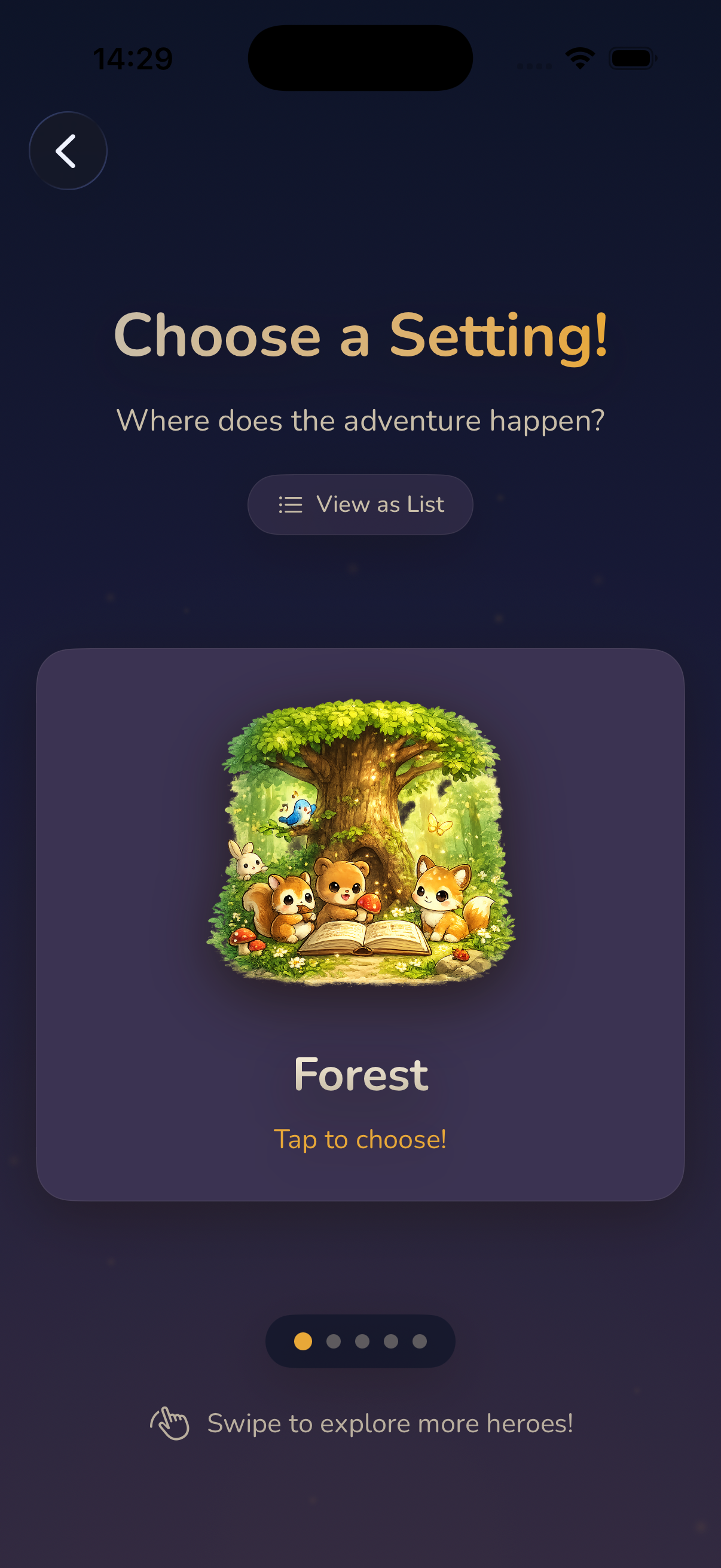Select the first highlighted page dot
The width and height of the screenshot is (721, 1568).
click(303, 1341)
